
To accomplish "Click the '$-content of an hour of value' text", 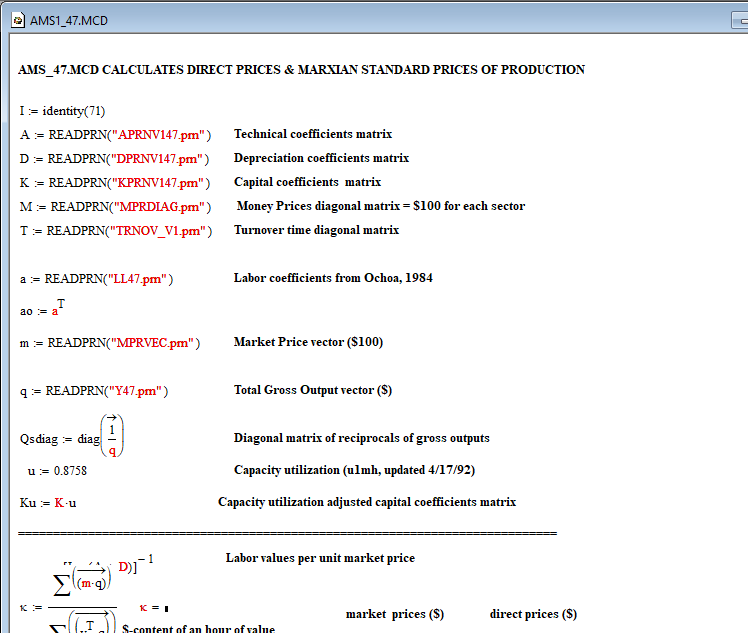I will pyautogui.click(x=198, y=628).
